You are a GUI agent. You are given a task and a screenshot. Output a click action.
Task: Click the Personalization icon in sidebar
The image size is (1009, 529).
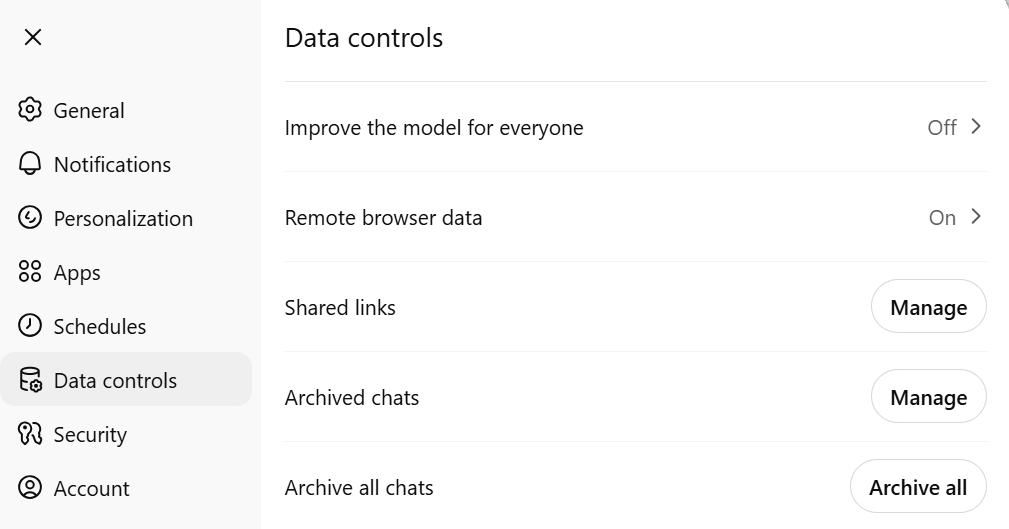coord(30,218)
